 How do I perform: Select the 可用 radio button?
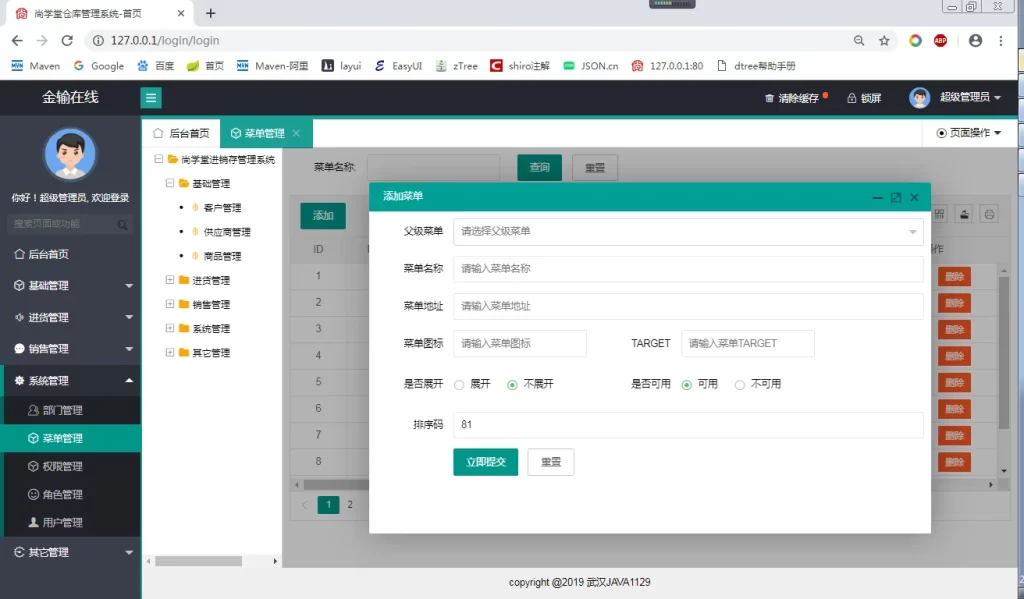687,384
